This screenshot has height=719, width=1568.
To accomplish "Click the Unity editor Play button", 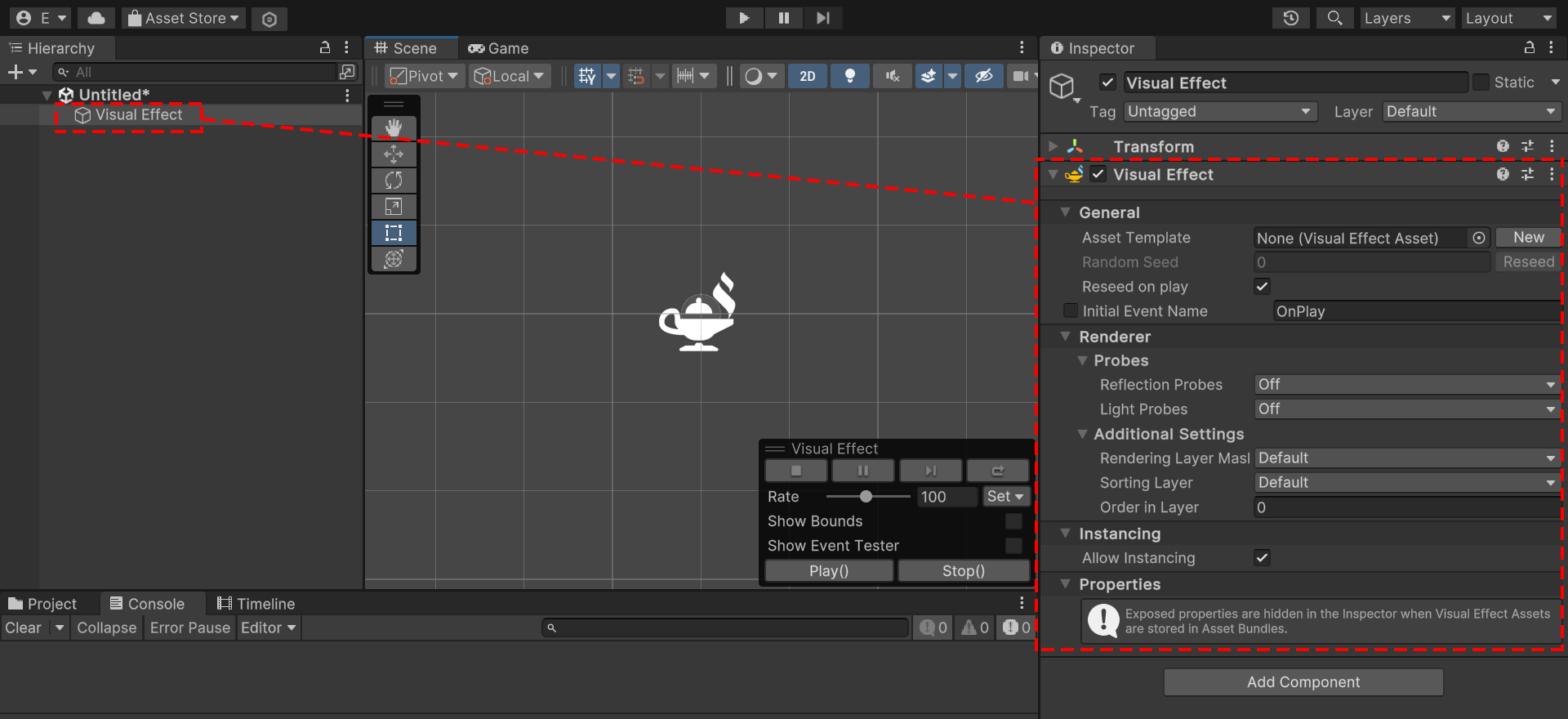I will (x=743, y=18).
